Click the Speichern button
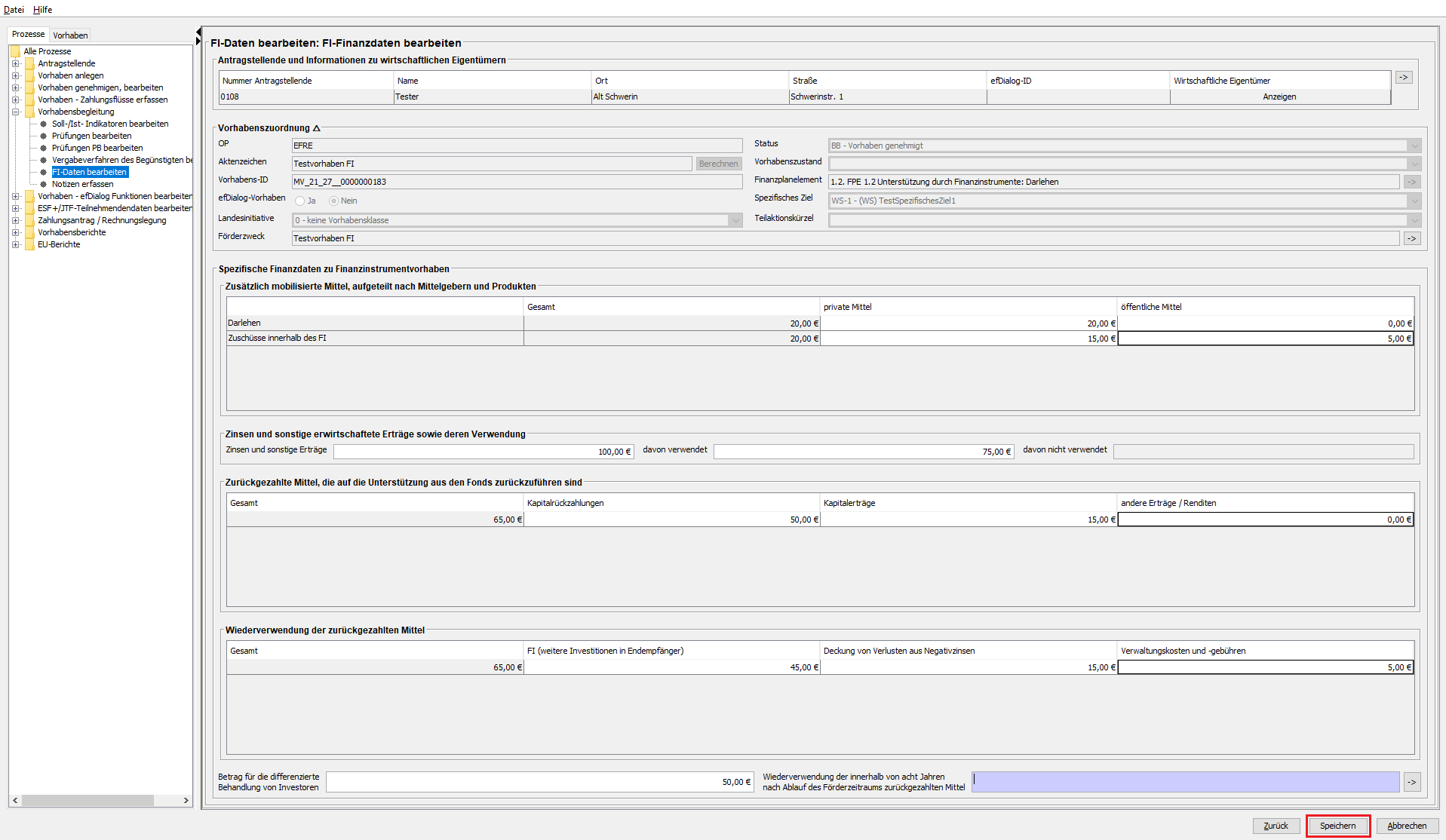The height and width of the screenshot is (840, 1446). click(x=1338, y=826)
